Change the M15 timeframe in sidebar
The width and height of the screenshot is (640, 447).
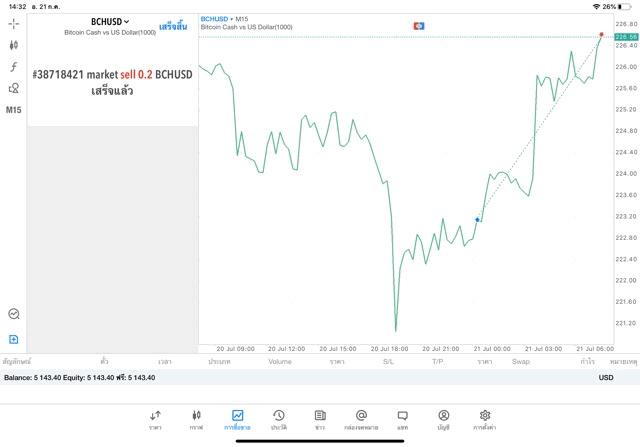click(13, 110)
